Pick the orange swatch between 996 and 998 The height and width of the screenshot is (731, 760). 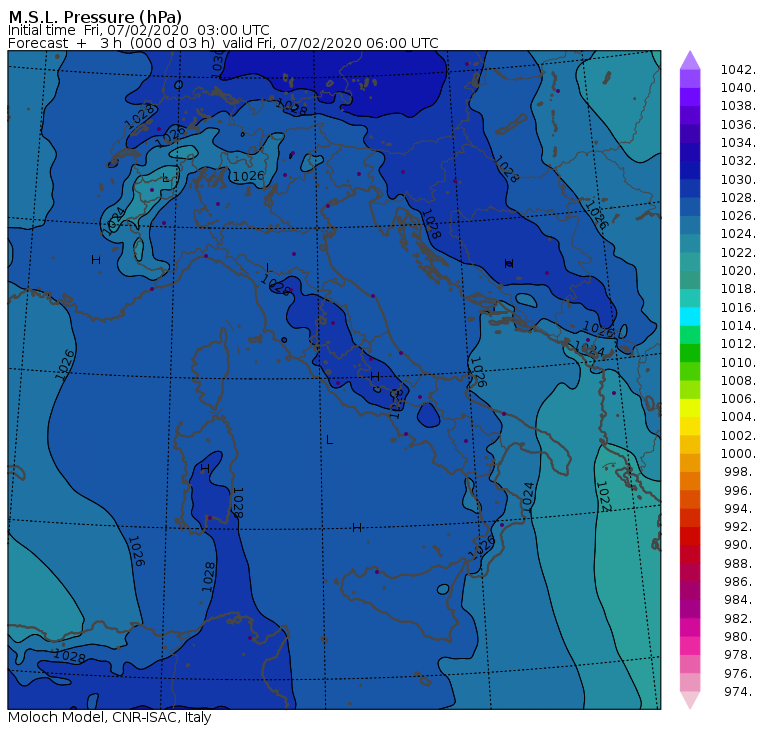pyautogui.click(x=690, y=481)
